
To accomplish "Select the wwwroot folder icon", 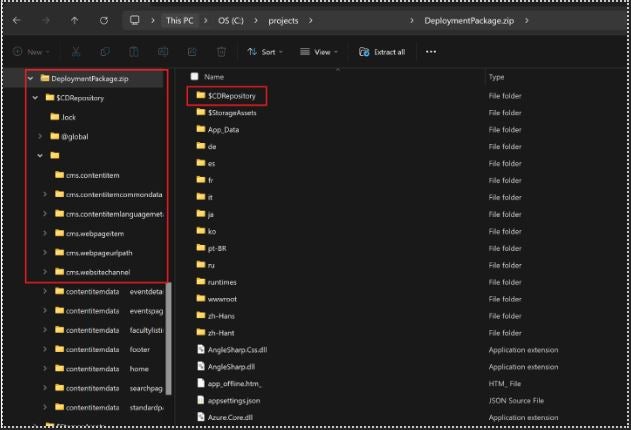I will pyautogui.click(x=200, y=297).
